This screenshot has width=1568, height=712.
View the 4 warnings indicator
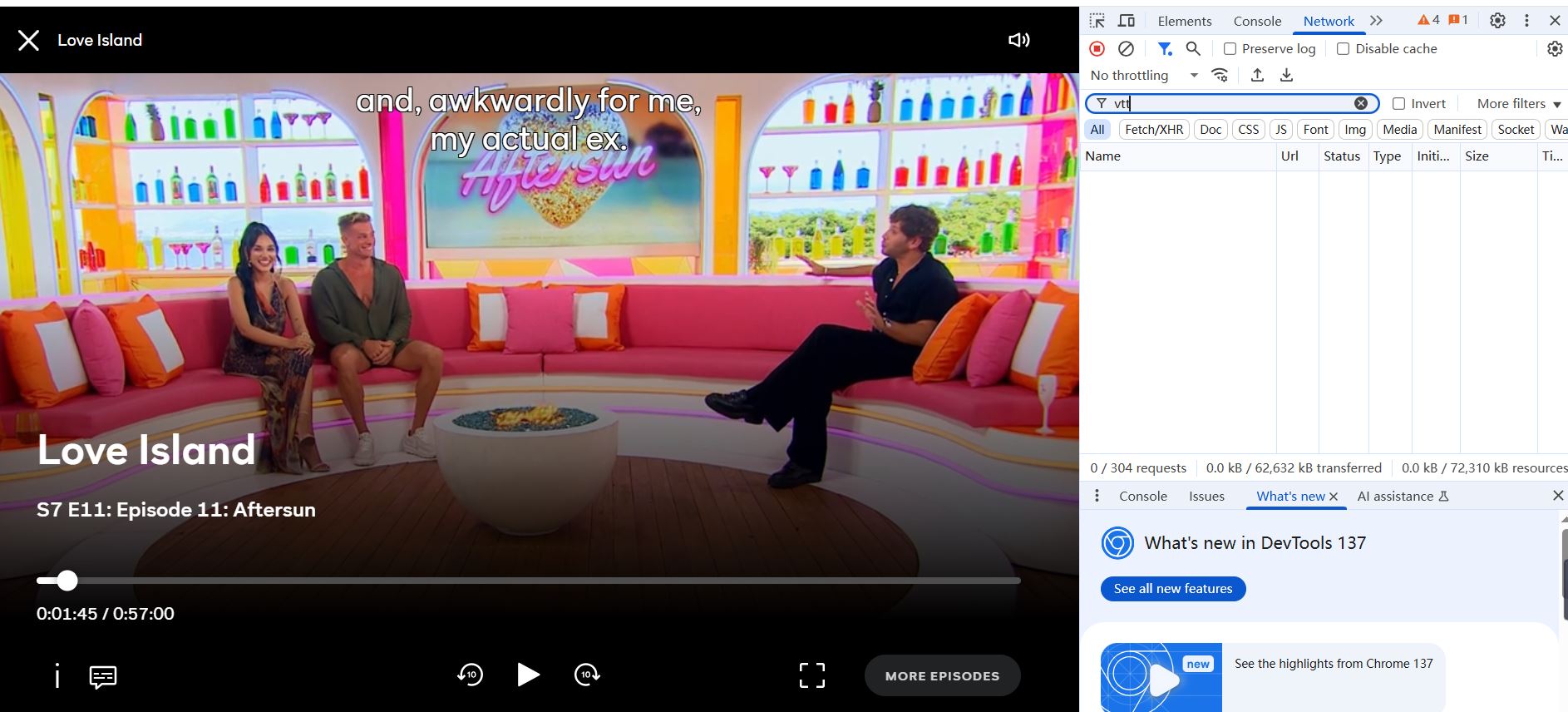[1428, 20]
